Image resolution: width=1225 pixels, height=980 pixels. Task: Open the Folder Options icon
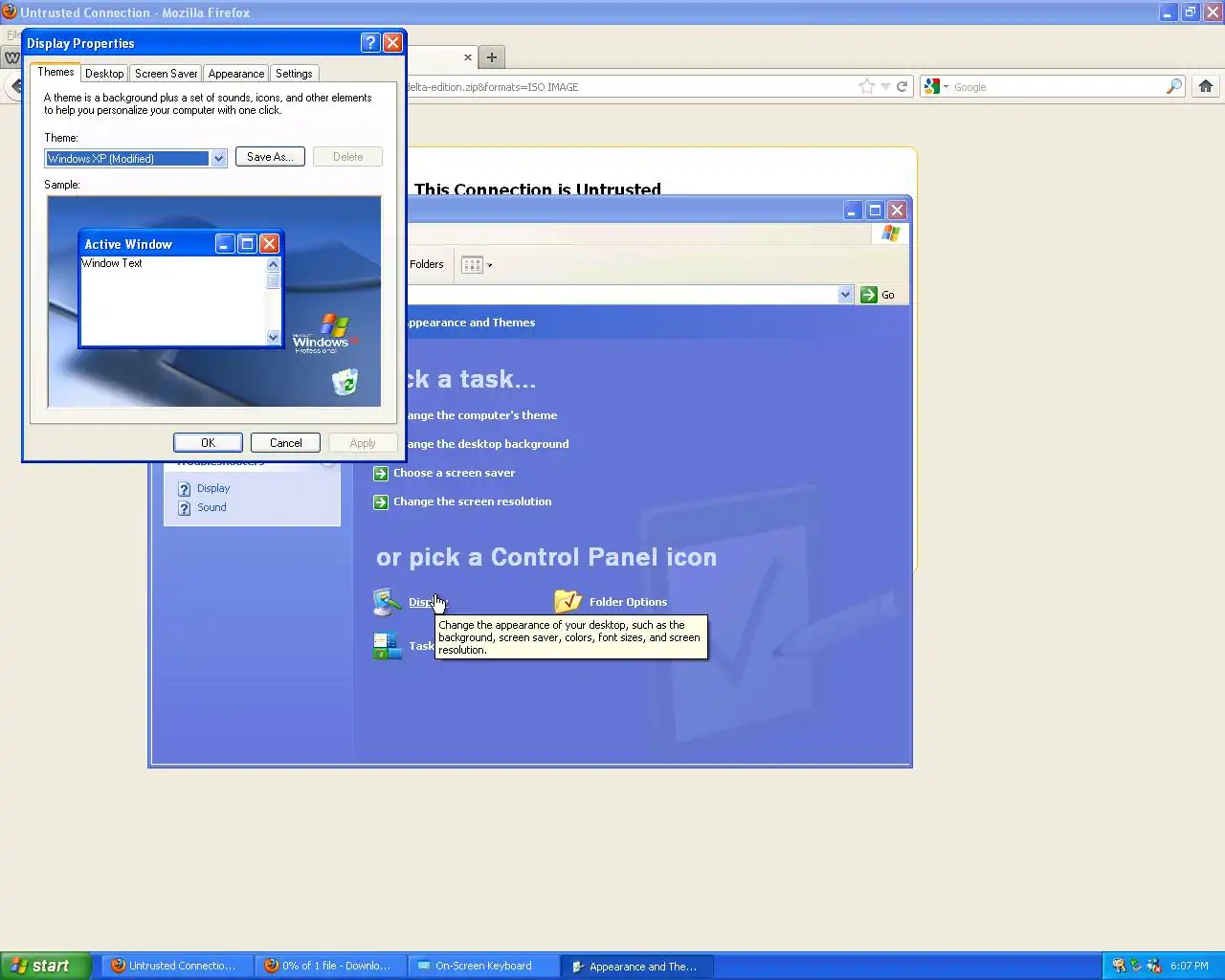[x=568, y=601]
